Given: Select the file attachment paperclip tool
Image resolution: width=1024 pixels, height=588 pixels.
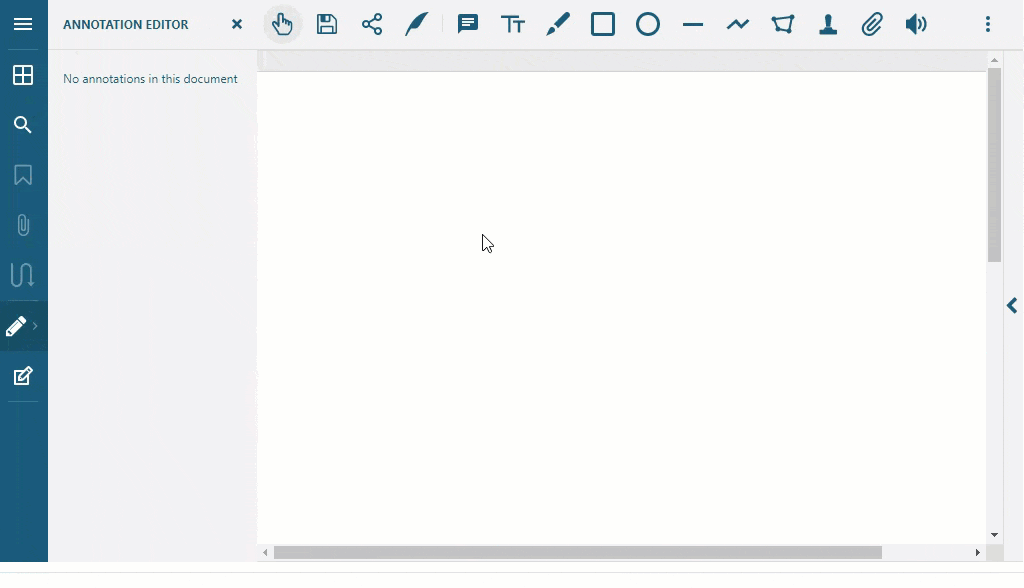Looking at the screenshot, I should pyautogui.click(x=872, y=24).
